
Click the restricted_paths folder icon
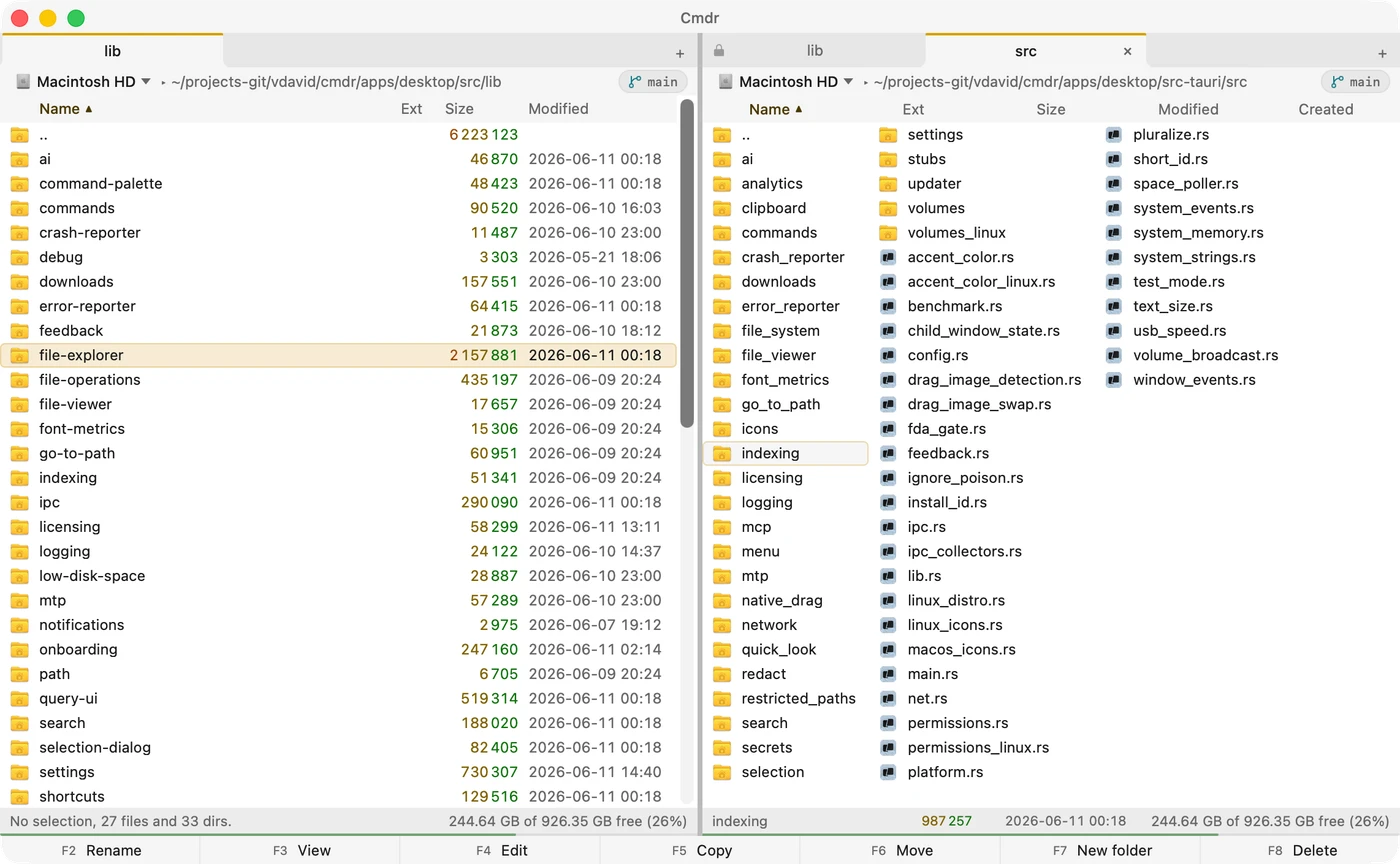coord(722,699)
